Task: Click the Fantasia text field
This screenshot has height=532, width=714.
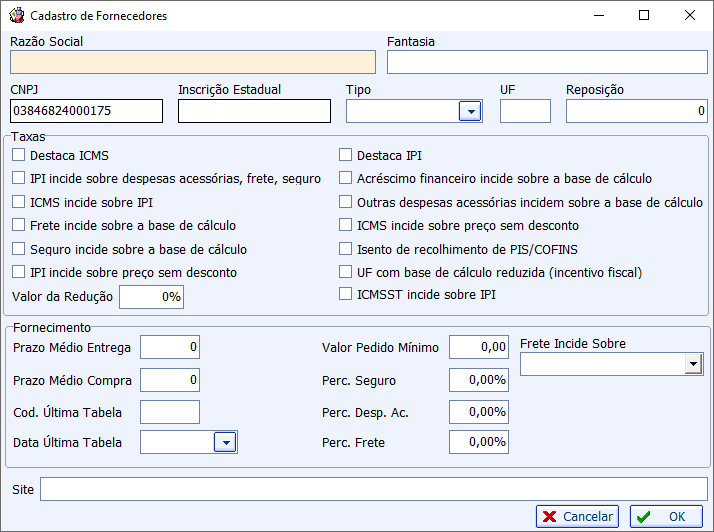Action: pyautogui.click(x=547, y=62)
